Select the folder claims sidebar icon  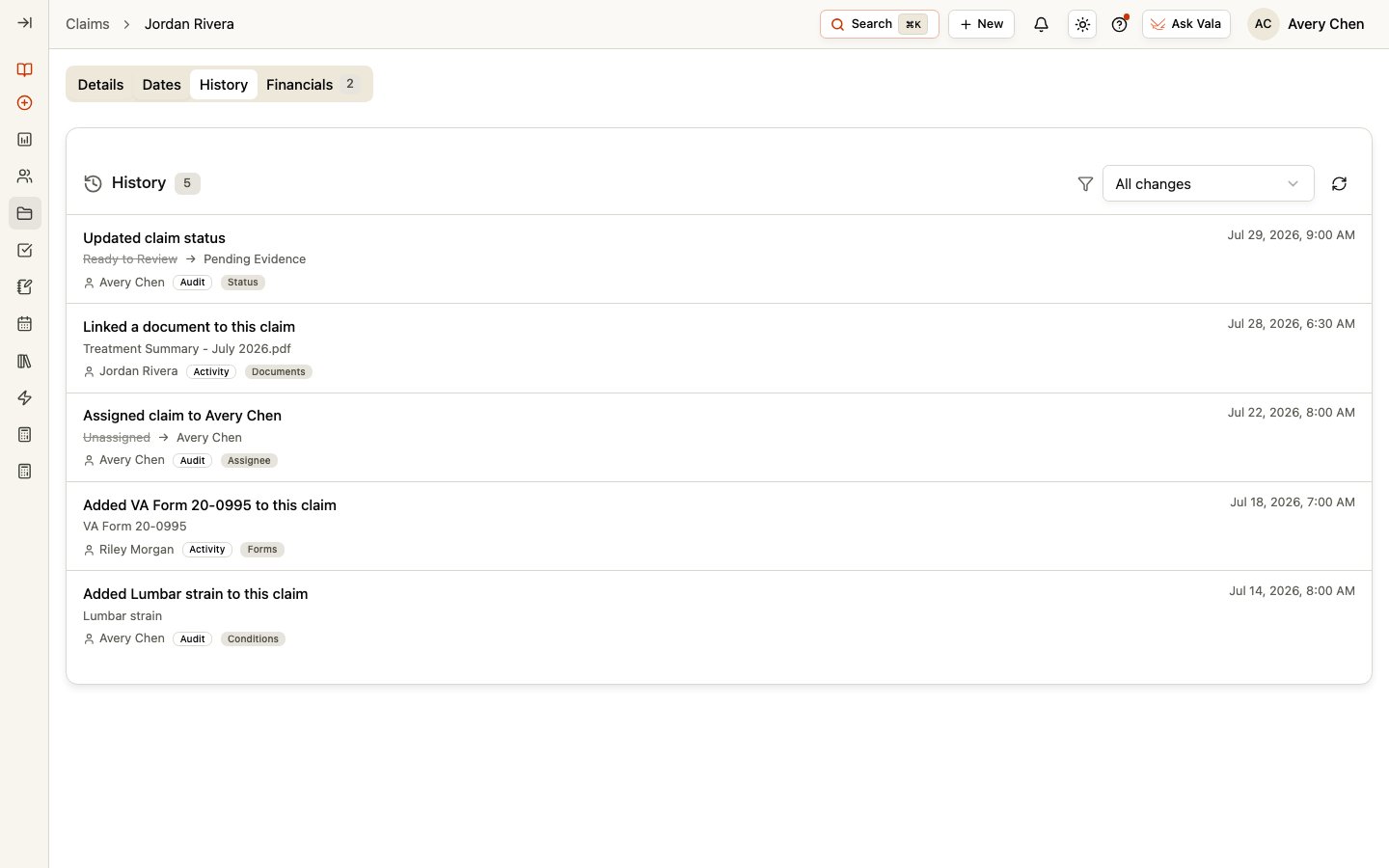tap(25, 213)
